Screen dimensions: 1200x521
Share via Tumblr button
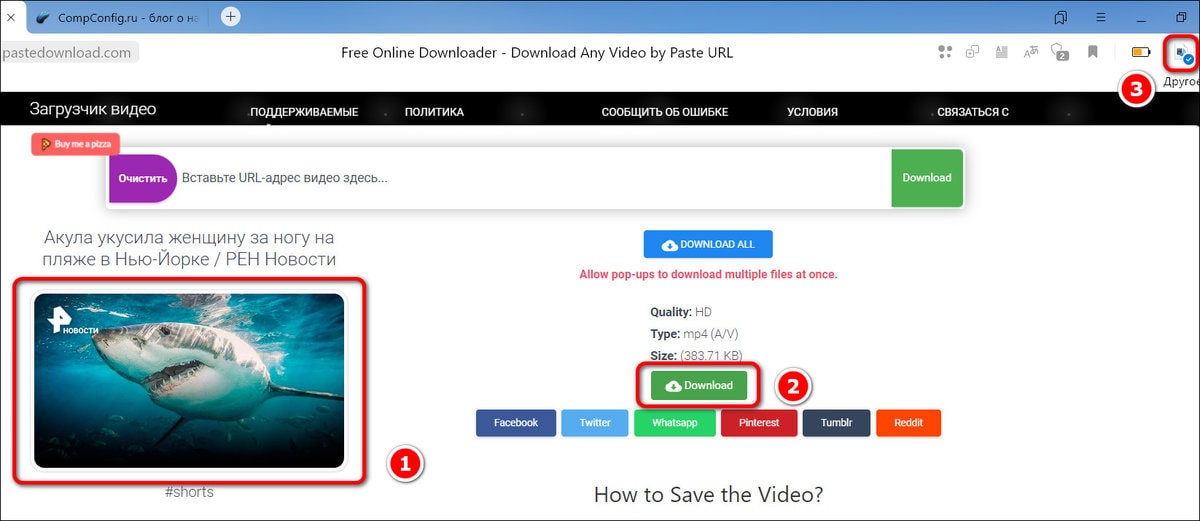(x=836, y=423)
